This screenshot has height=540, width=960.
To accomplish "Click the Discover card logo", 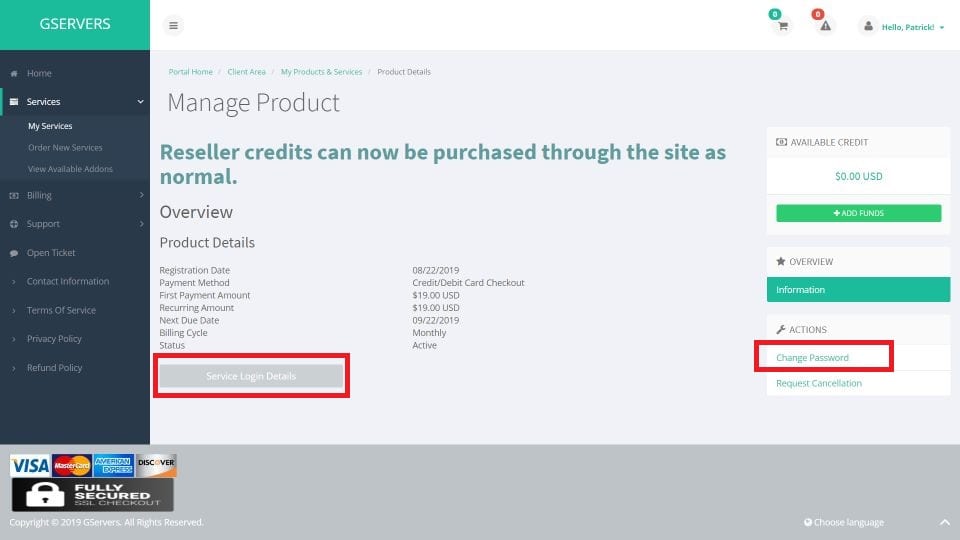I will [x=156, y=466].
